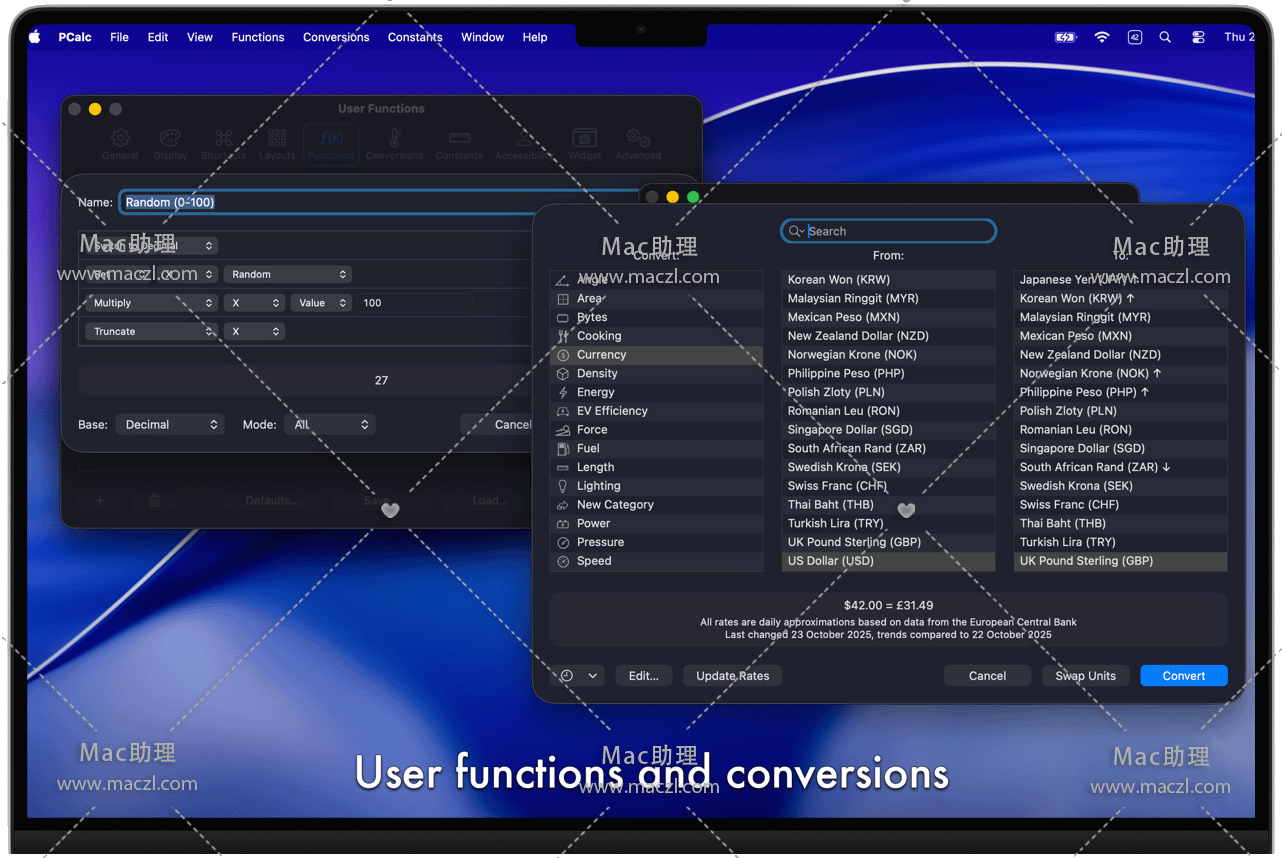
Task: Click the Lighting category bulb icon
Action: click(x=563, y=486)
